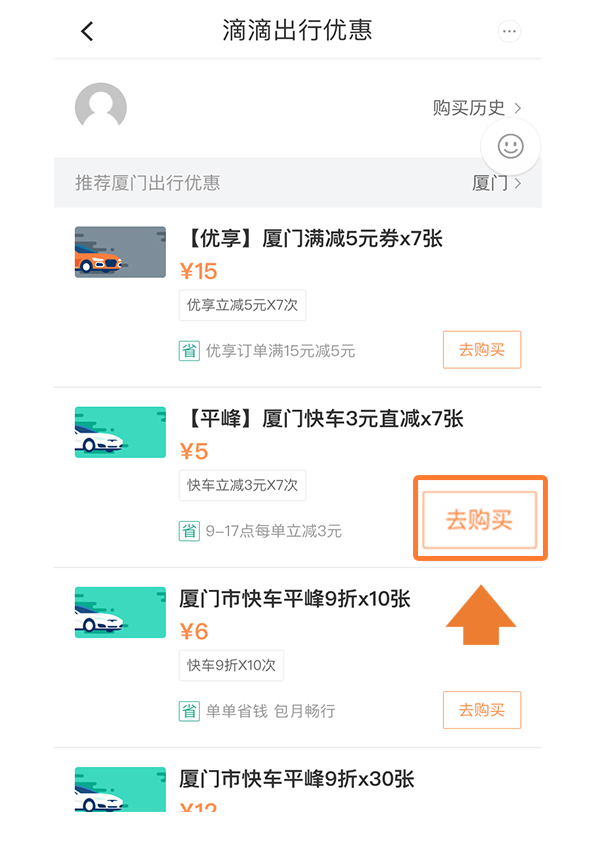Tap the green 省 icon beside 单单省钱 包月畅行
600x854 pixels.
point(189,711)
